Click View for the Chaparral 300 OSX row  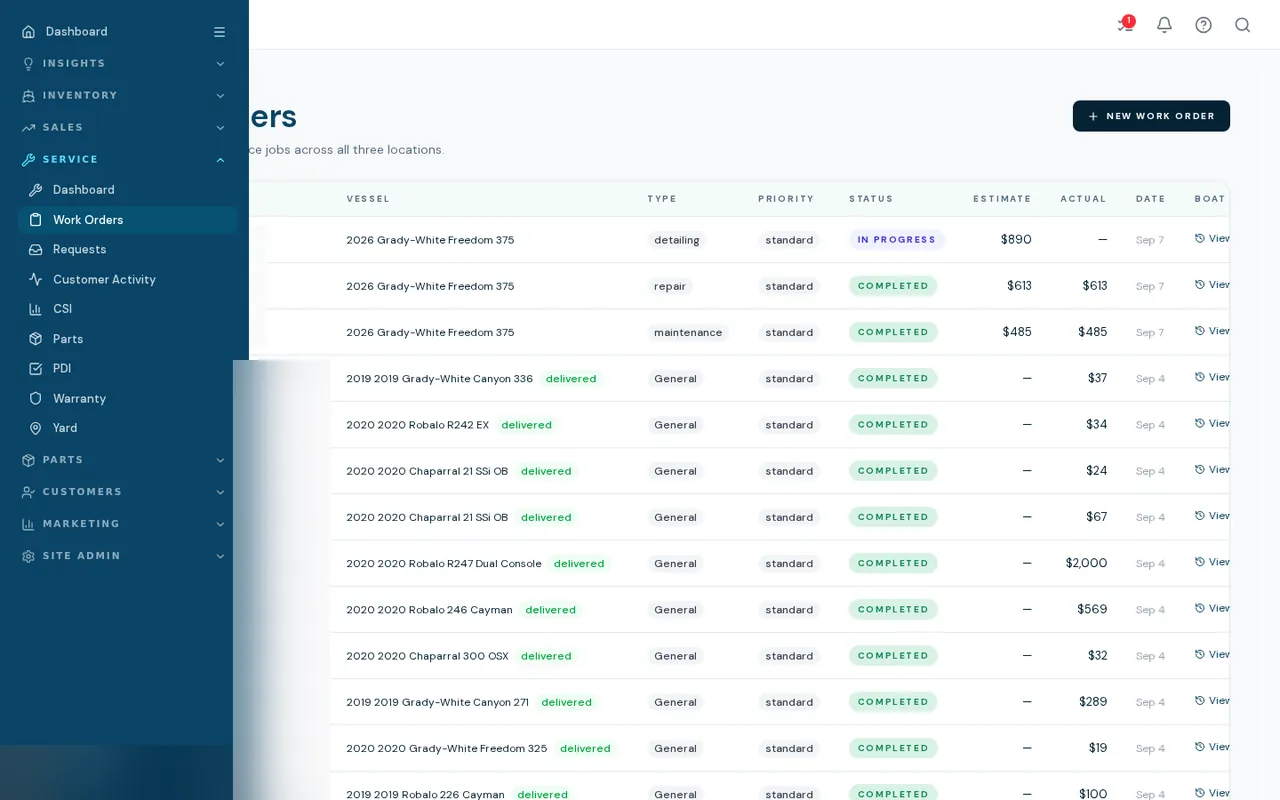(x=1212, y=655)
